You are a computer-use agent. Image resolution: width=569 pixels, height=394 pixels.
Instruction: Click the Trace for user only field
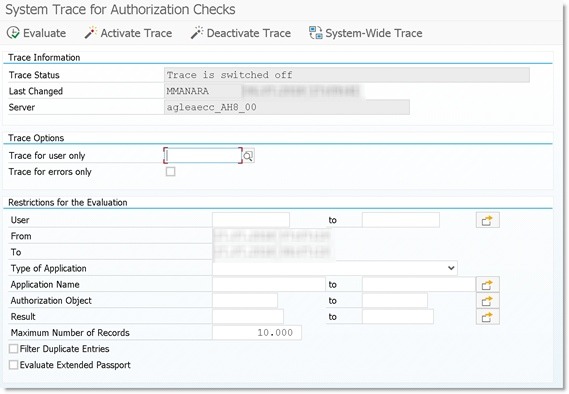(203, 156)
